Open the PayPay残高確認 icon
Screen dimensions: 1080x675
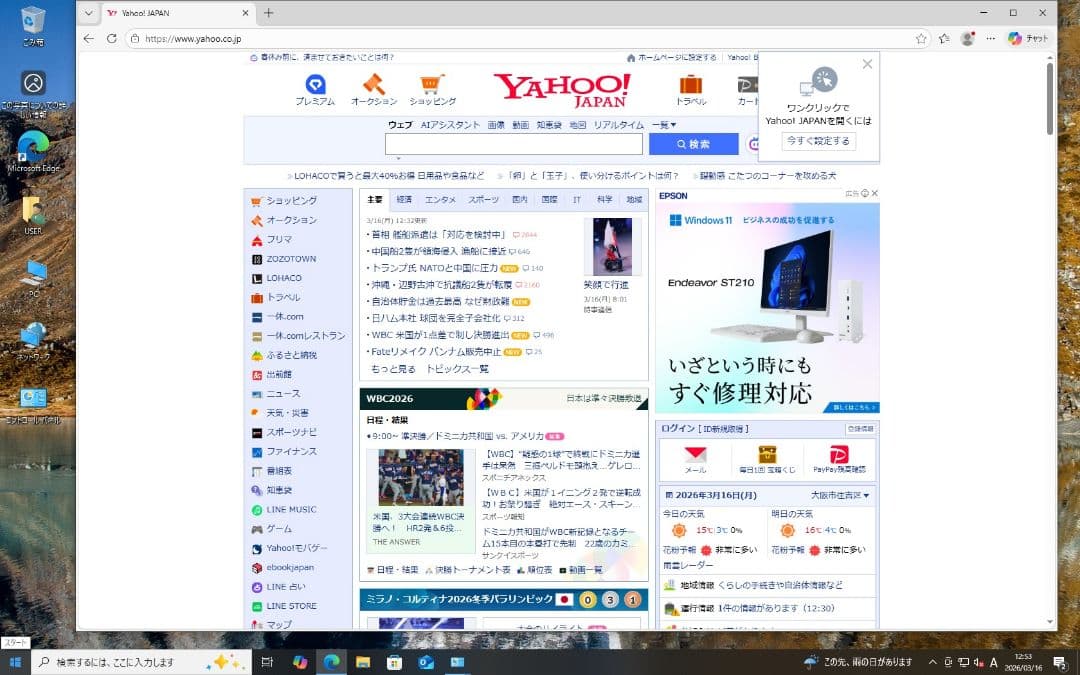coord(839,455)
